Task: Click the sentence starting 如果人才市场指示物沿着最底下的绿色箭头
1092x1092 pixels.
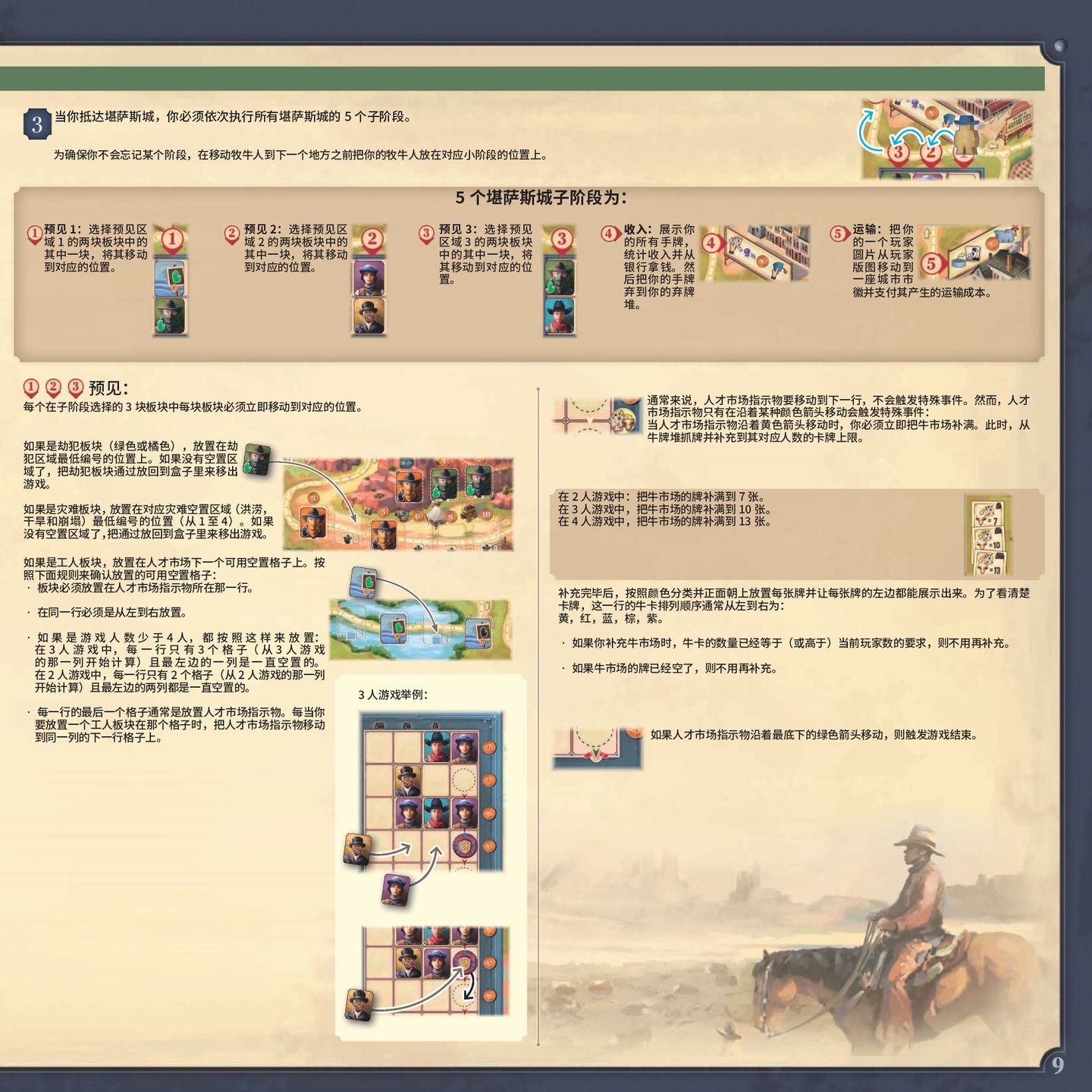Action: 814,734
